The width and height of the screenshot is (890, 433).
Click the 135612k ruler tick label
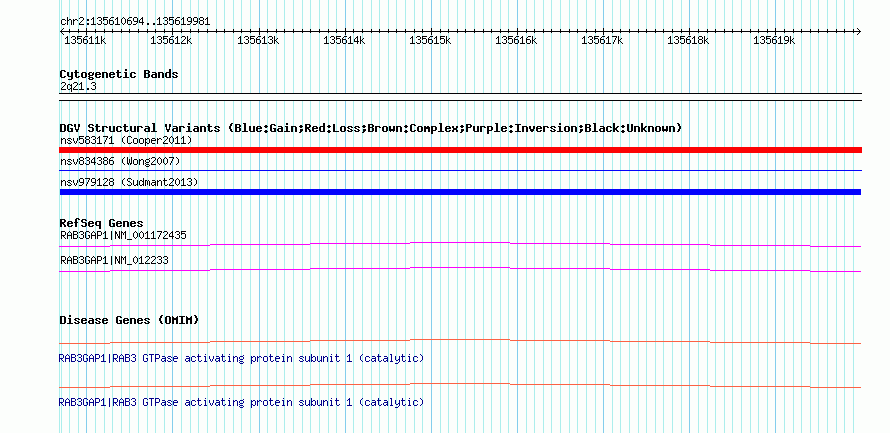171,40
